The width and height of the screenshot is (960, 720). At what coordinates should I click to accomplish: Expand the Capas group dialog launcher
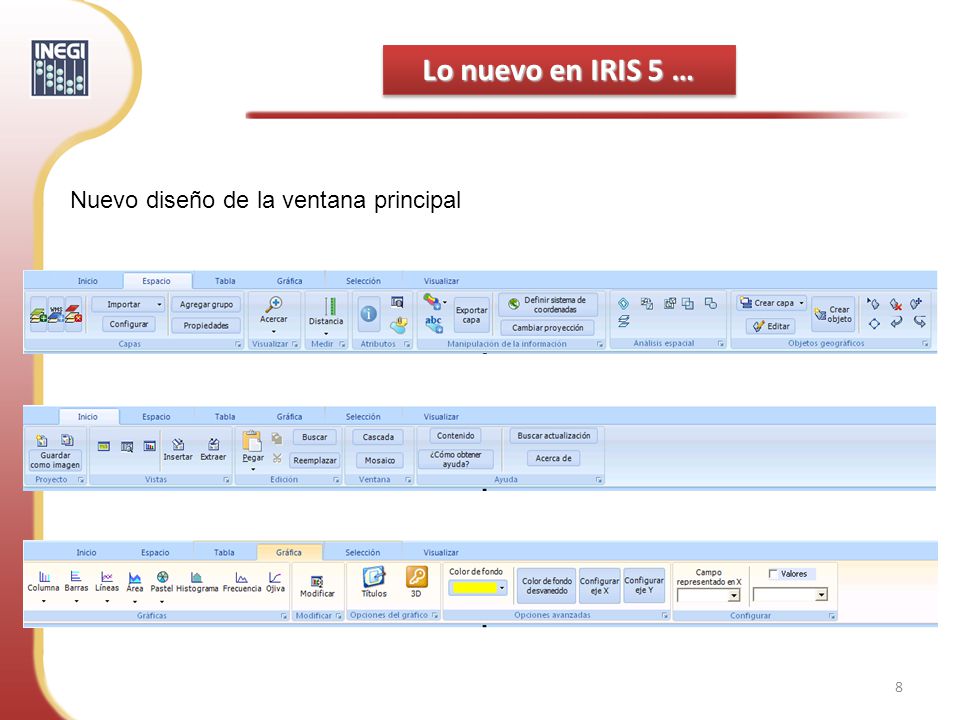pyautogui.click(x=238, y=345)
